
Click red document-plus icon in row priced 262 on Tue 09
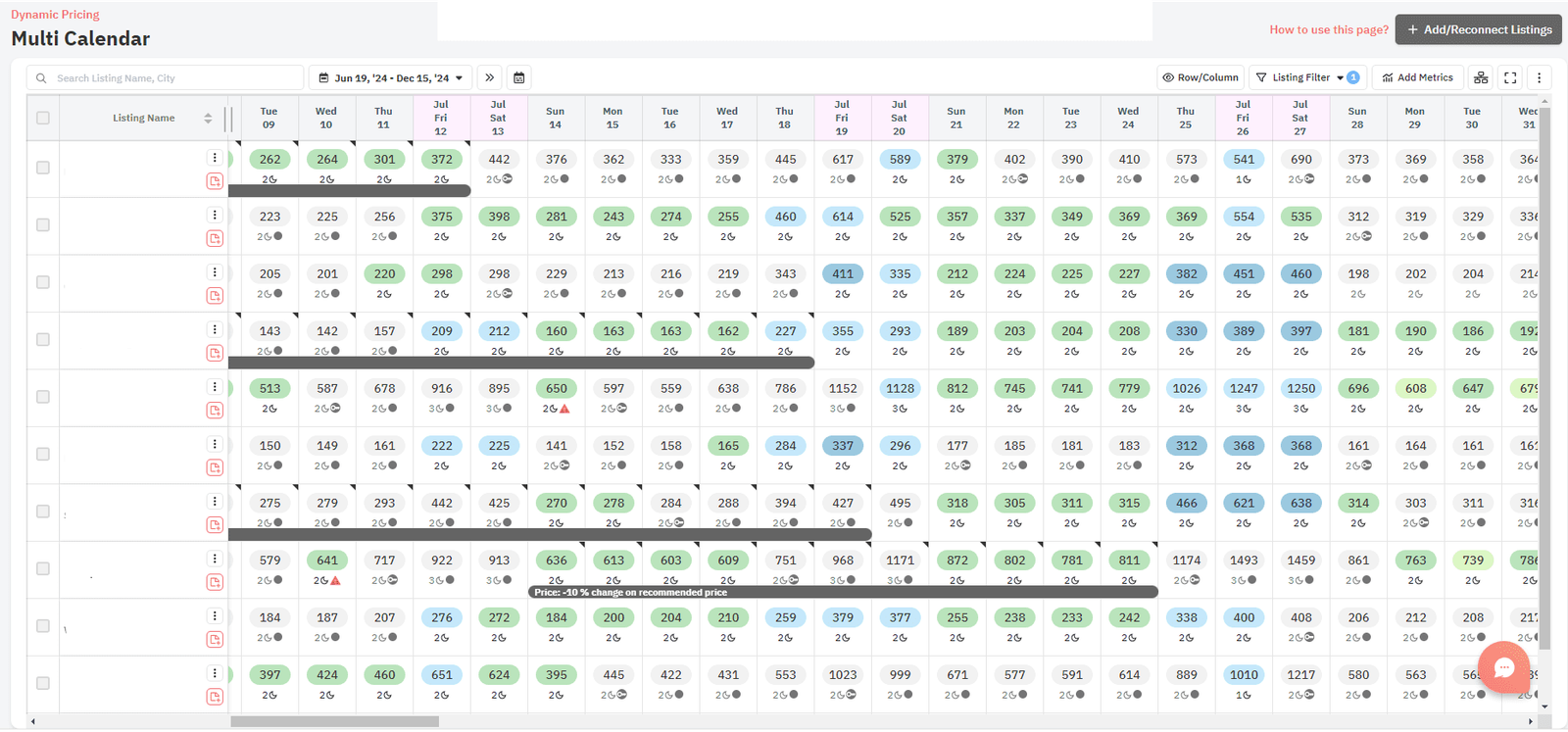pos(215,181)
